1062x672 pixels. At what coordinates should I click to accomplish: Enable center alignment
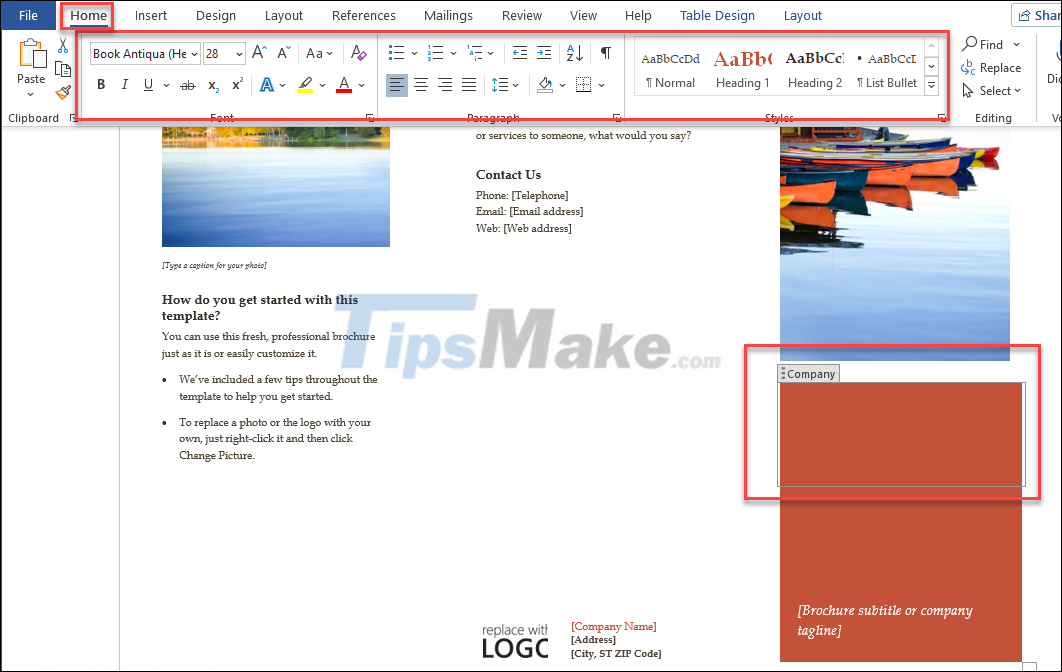420,85
